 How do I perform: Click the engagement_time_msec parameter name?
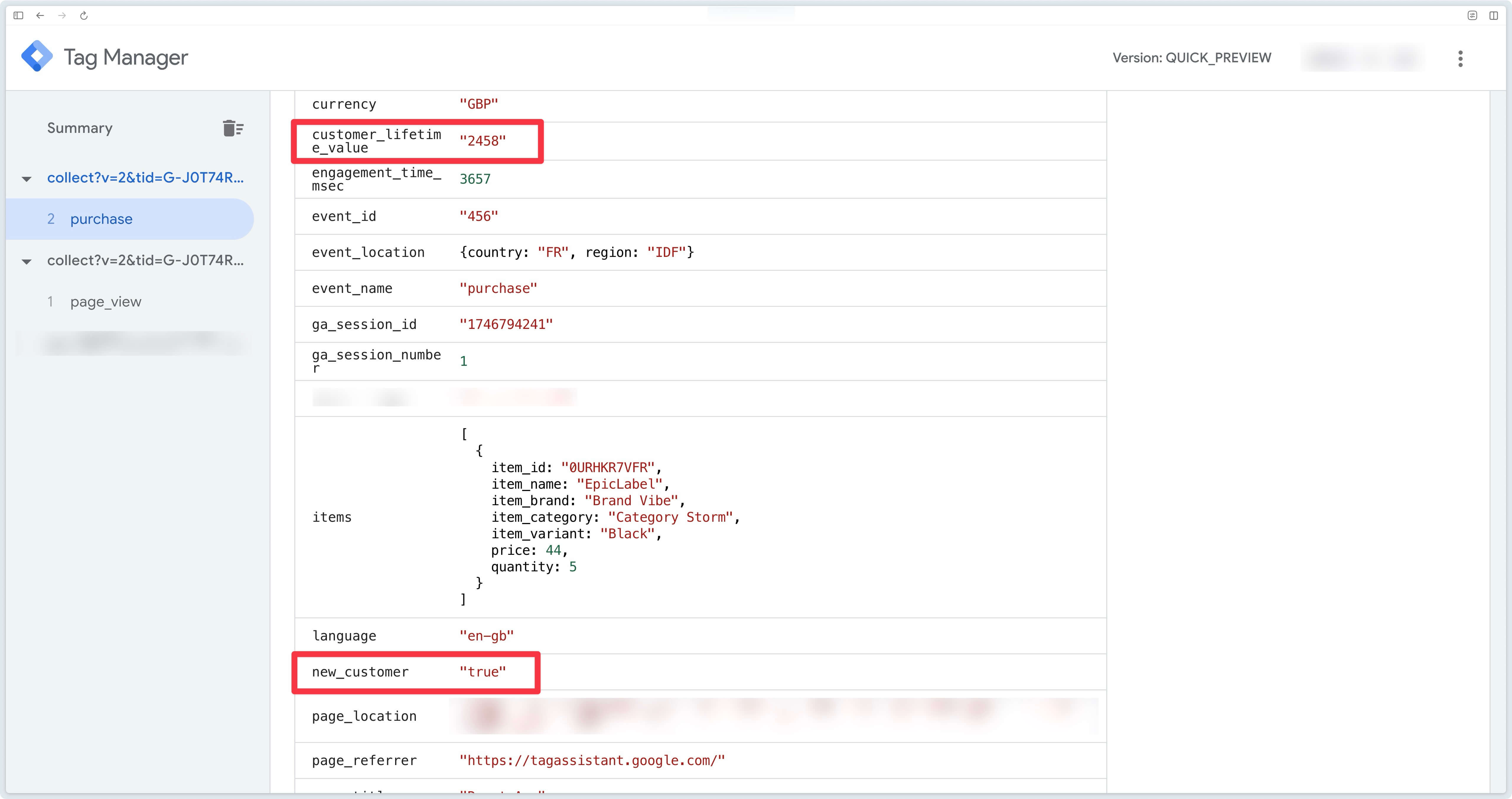coord(376,179)
